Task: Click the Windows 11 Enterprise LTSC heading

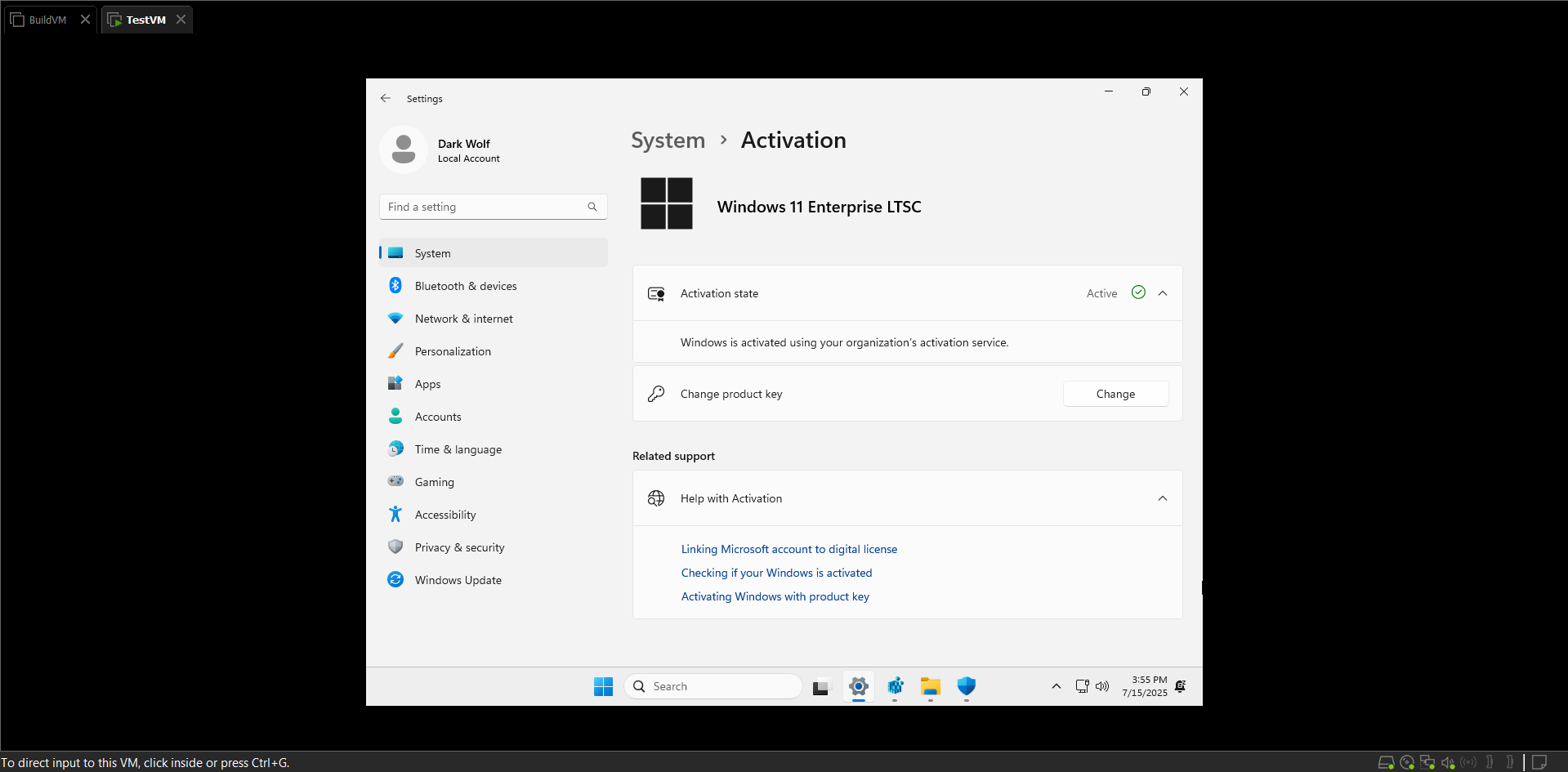Action: [x=820, y=207]
